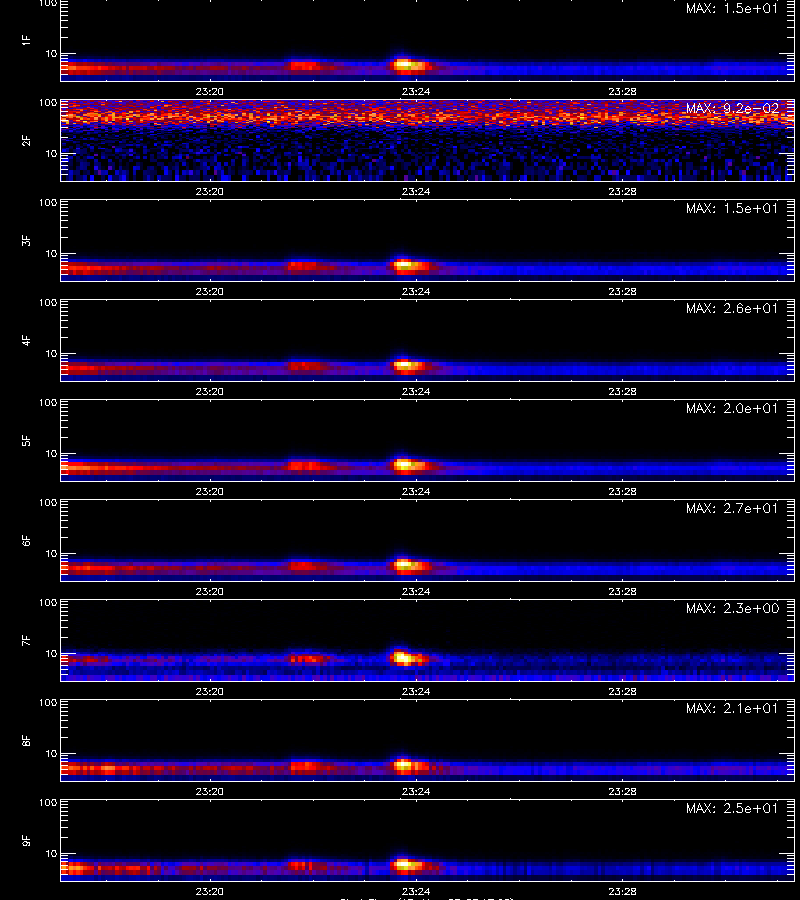
Task: Click the 10 y-axis label of 1F panel
Action: tap(52, 53)
